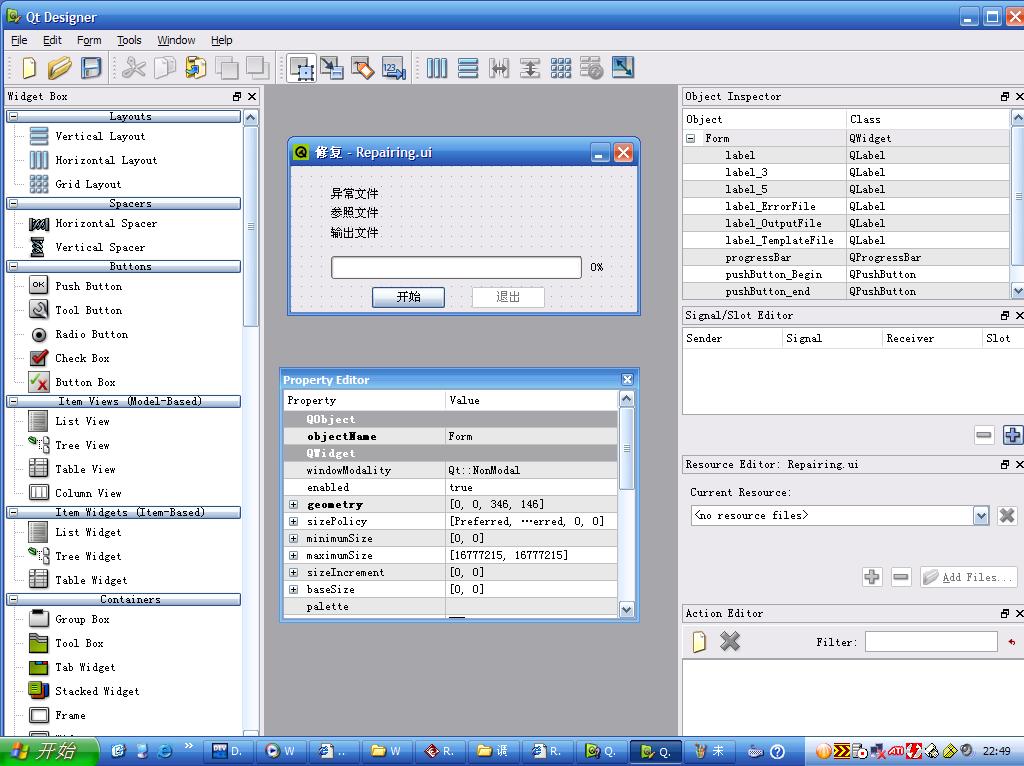Click minus button in Signal/Slot Editor
This screenshot has width=1024, height=766.
tap(984, 435)
